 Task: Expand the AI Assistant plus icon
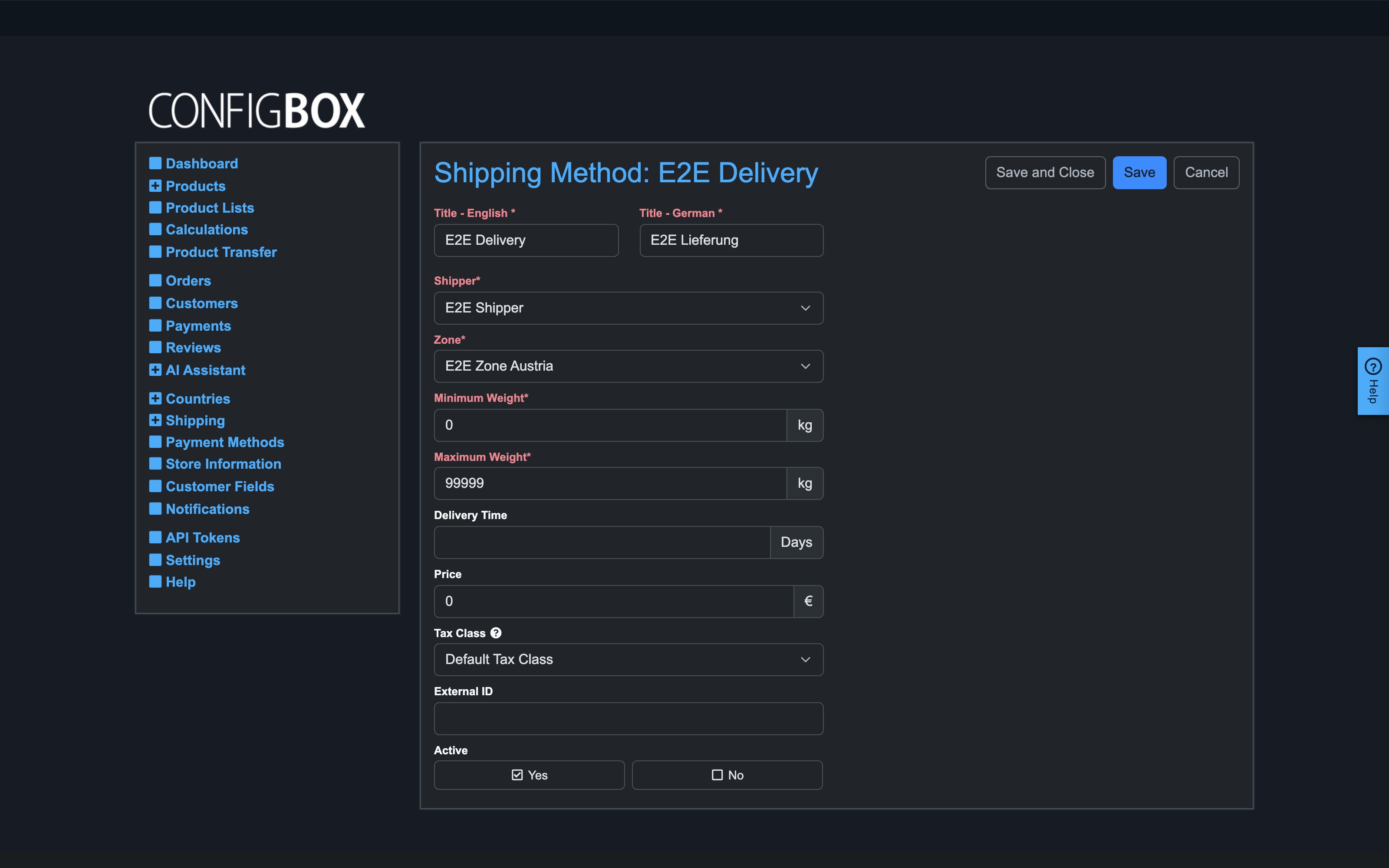tap(155, 370)
